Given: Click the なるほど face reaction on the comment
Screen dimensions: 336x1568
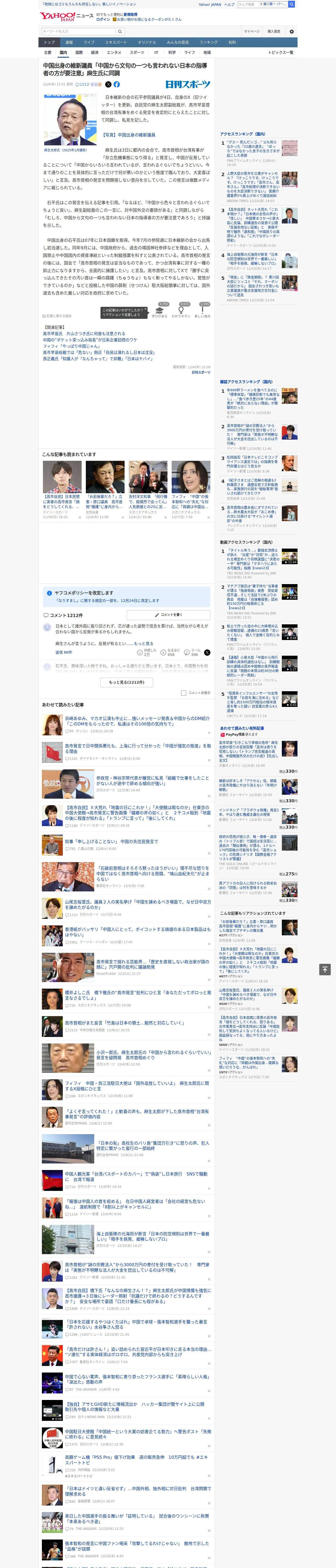Looking at the screenshot, I should (x=170, y=653).
